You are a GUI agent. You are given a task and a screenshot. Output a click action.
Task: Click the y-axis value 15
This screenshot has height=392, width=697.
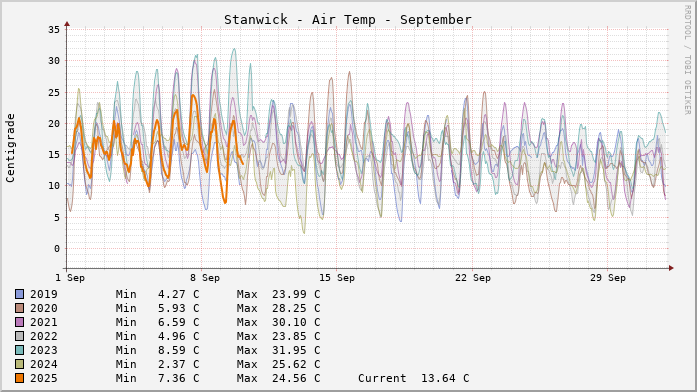(54, 155)
